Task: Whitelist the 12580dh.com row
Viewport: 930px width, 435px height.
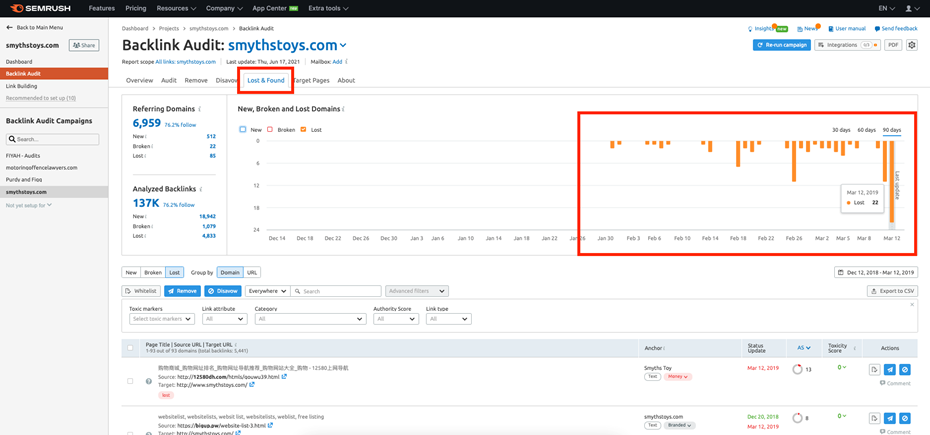Action: 874,369
